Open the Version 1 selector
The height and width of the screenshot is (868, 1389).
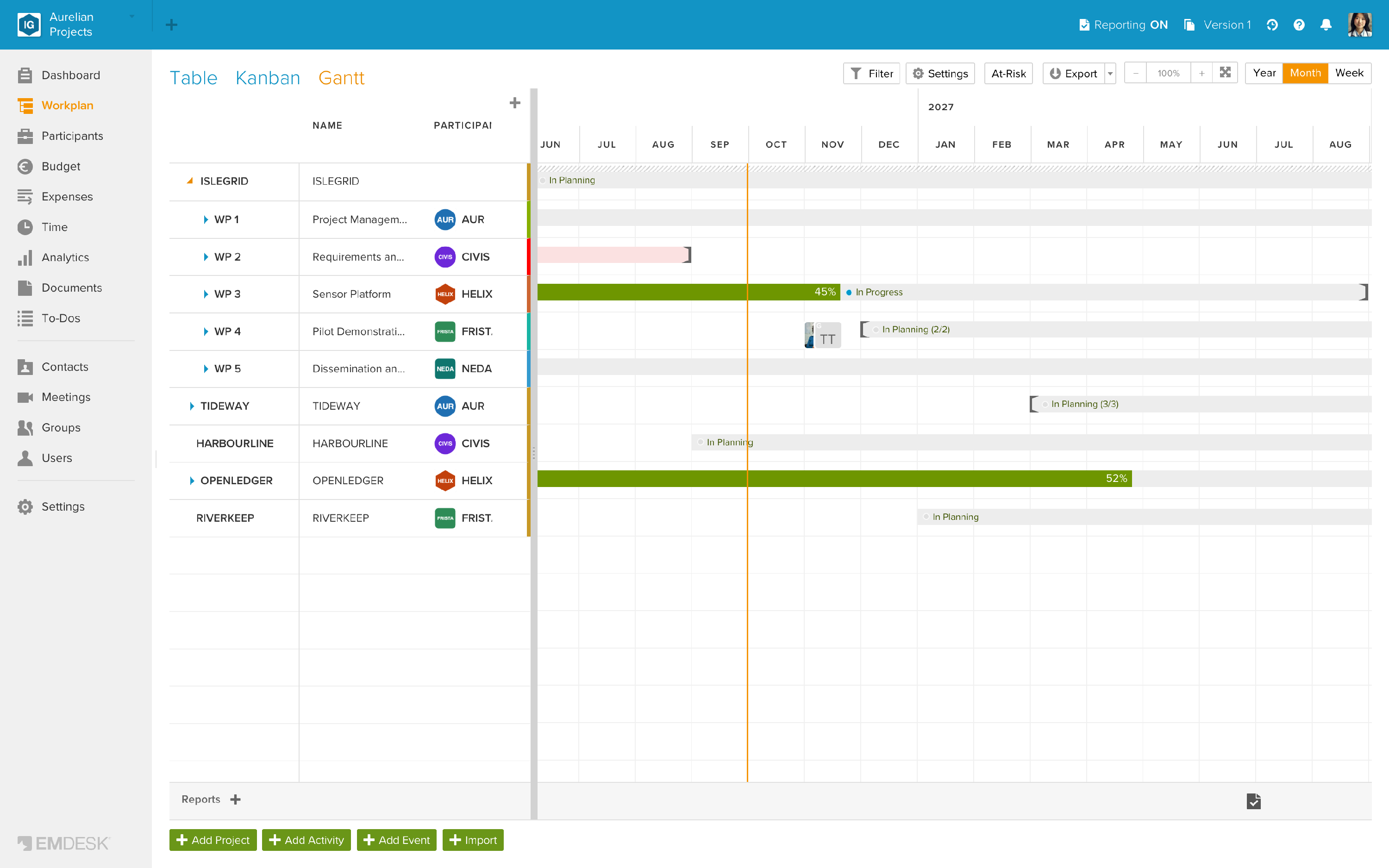[x=1217, y=25]
